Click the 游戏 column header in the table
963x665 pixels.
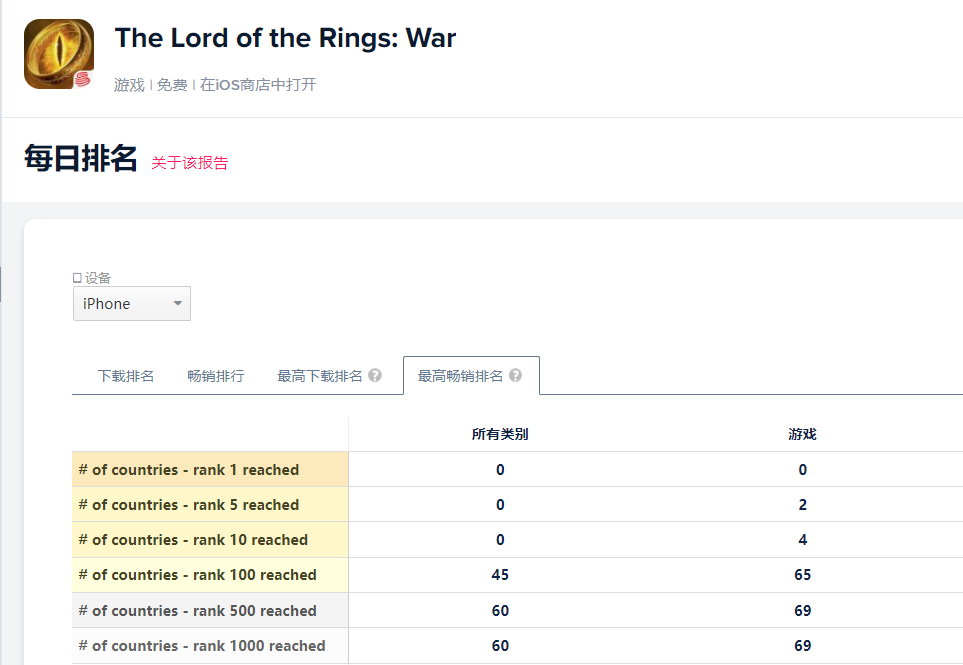tap(802, 434)
